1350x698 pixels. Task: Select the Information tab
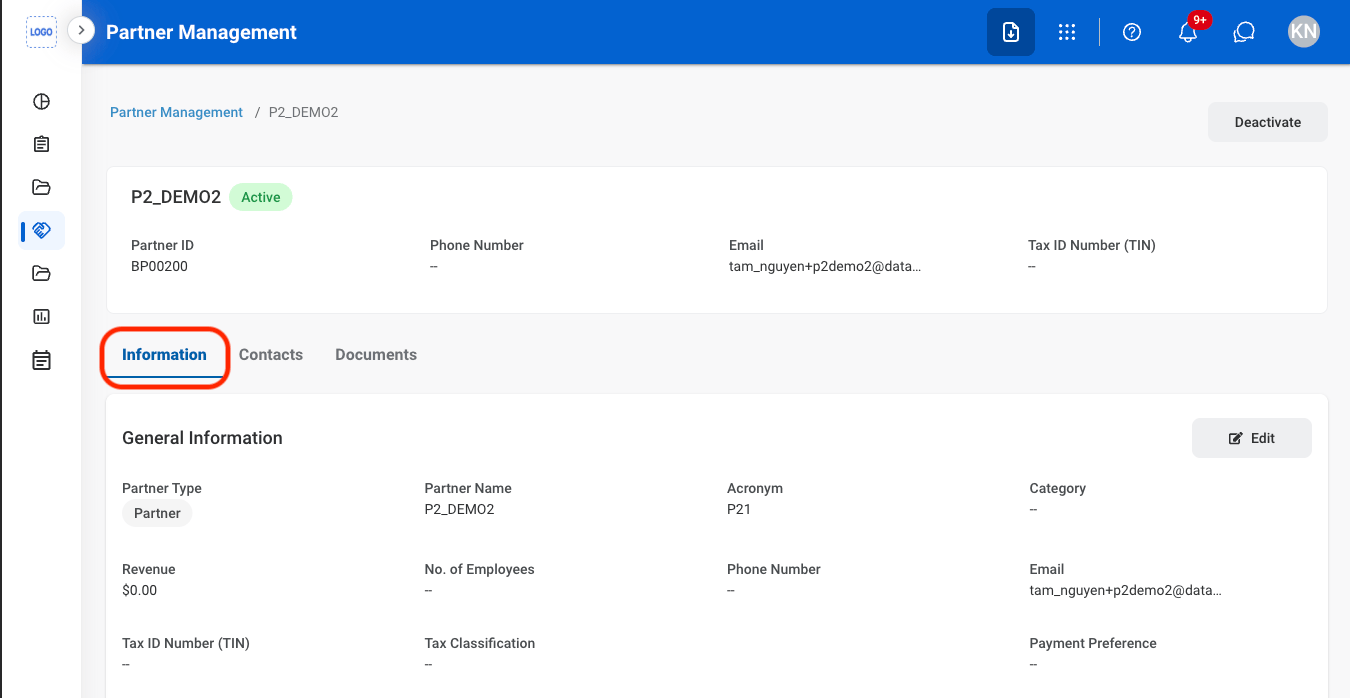click(164, 355)
